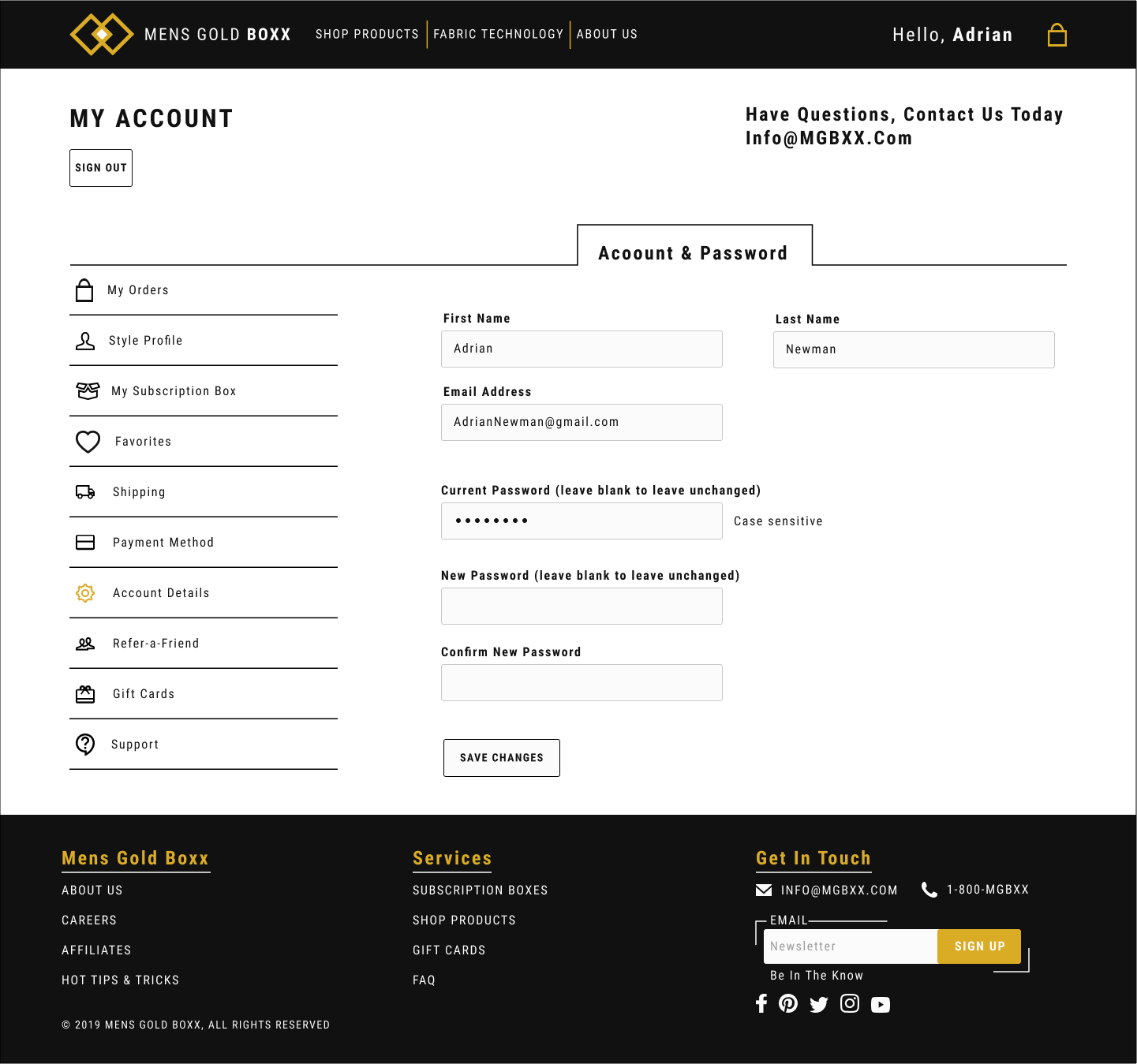
Task: Open the Subscription Boxes footer link
Action: [x=481, y=890]
